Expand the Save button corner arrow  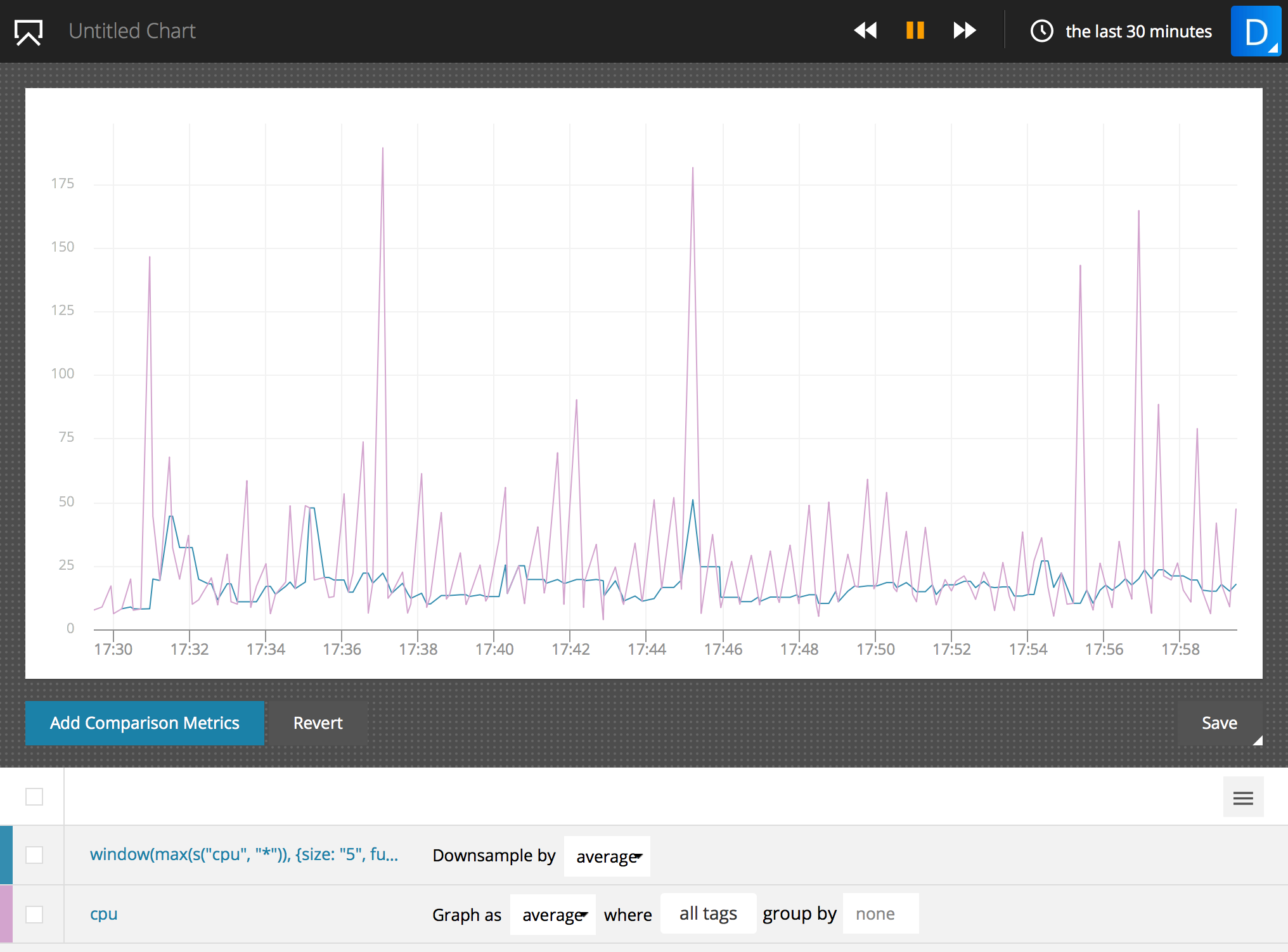tap(1258, 740)
